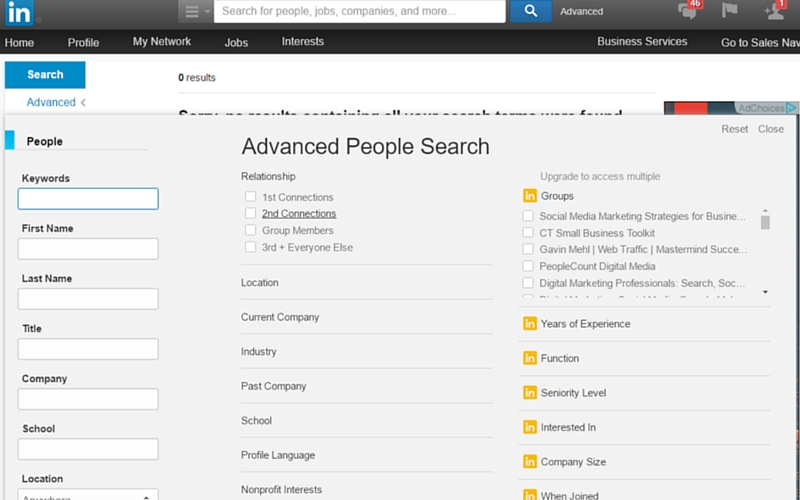Image resolution: width=800 pixels, height=500 pixels.
Task: Select the People search tab
Action: 44,141
